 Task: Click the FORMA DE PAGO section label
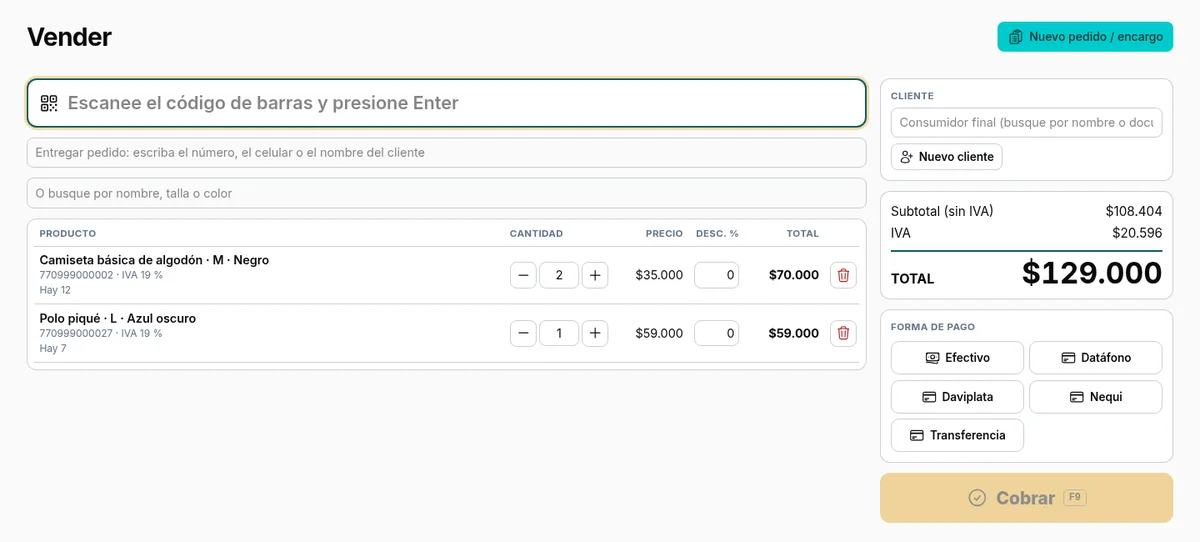pos(933,327)
